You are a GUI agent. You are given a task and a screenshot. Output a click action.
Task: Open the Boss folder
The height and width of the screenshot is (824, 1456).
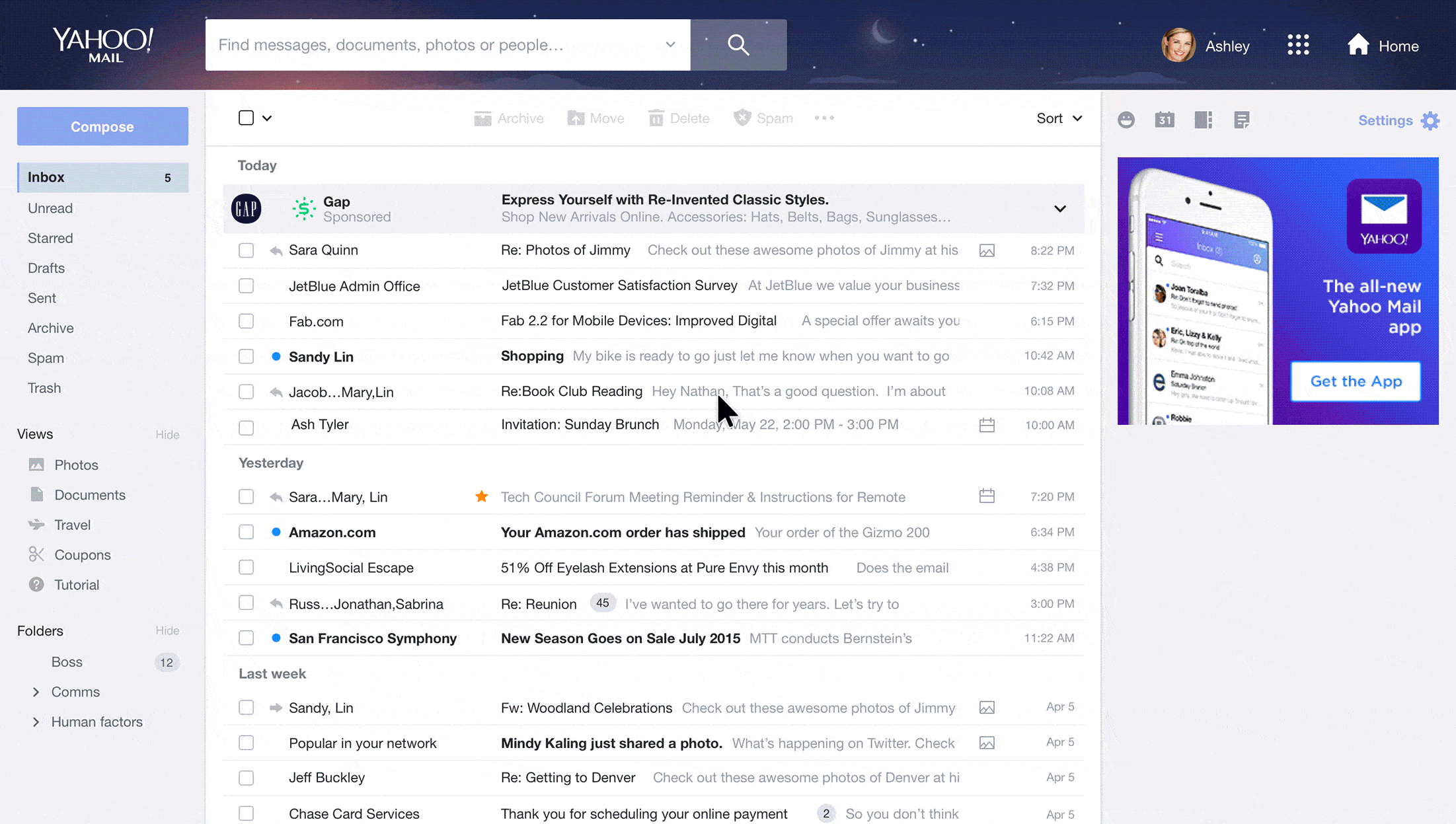coord(67,661)
